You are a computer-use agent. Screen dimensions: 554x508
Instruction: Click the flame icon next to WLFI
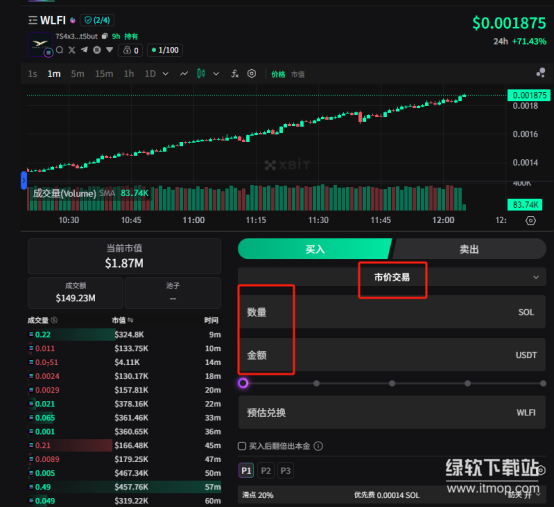(x=73, y=20)
